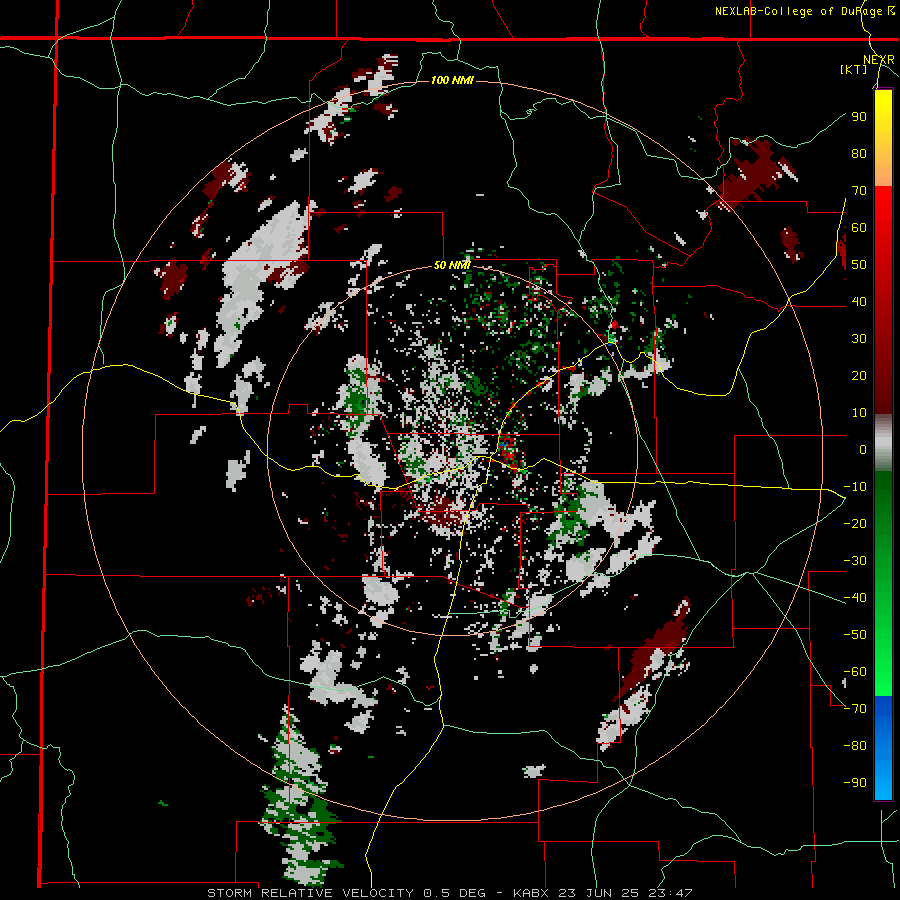Click the gray zero-velocity segment of color bar
Viewport: 900px width, 900px height.
(x=883, y=443)
